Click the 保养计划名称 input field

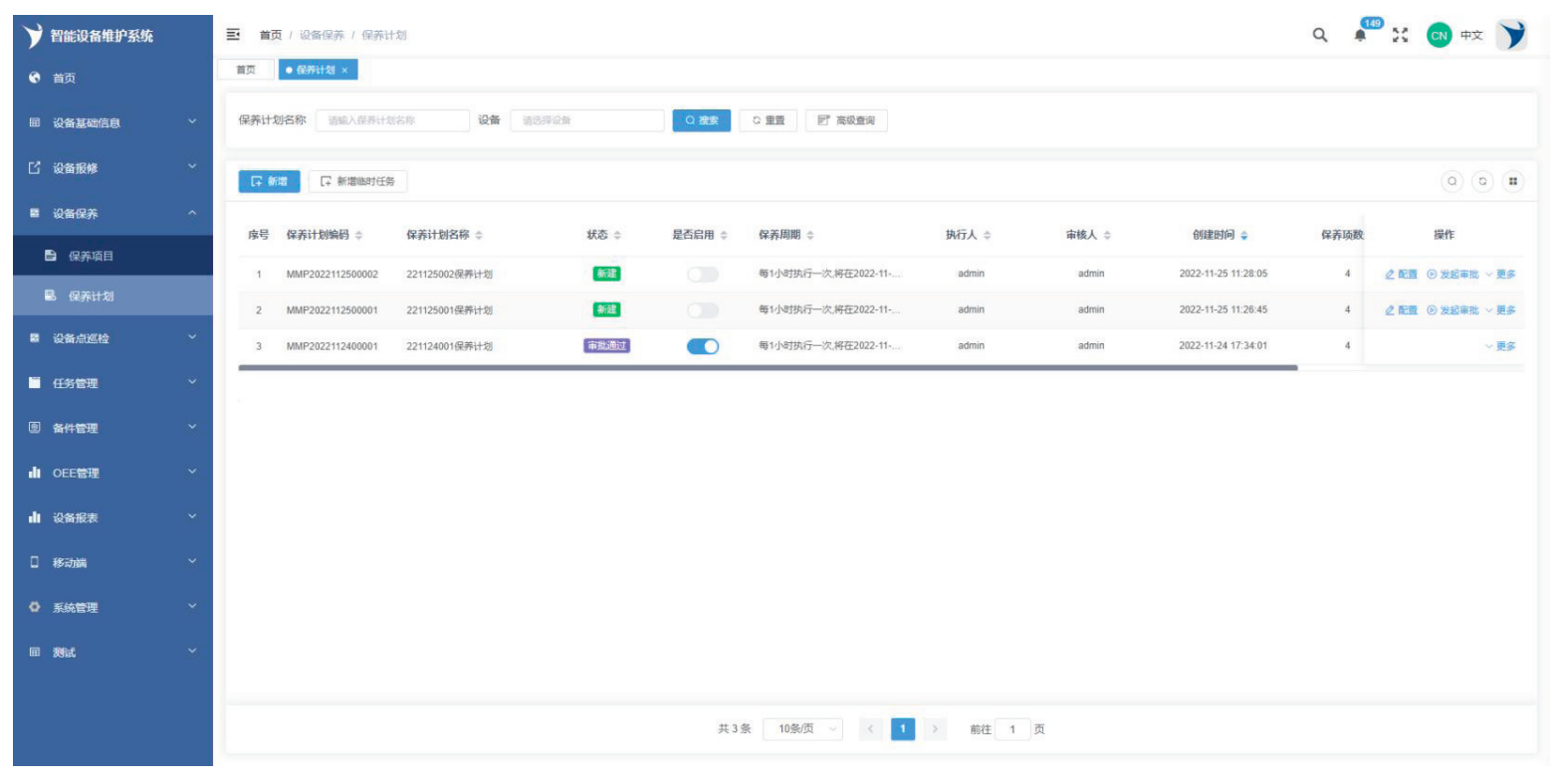[392, 120]
